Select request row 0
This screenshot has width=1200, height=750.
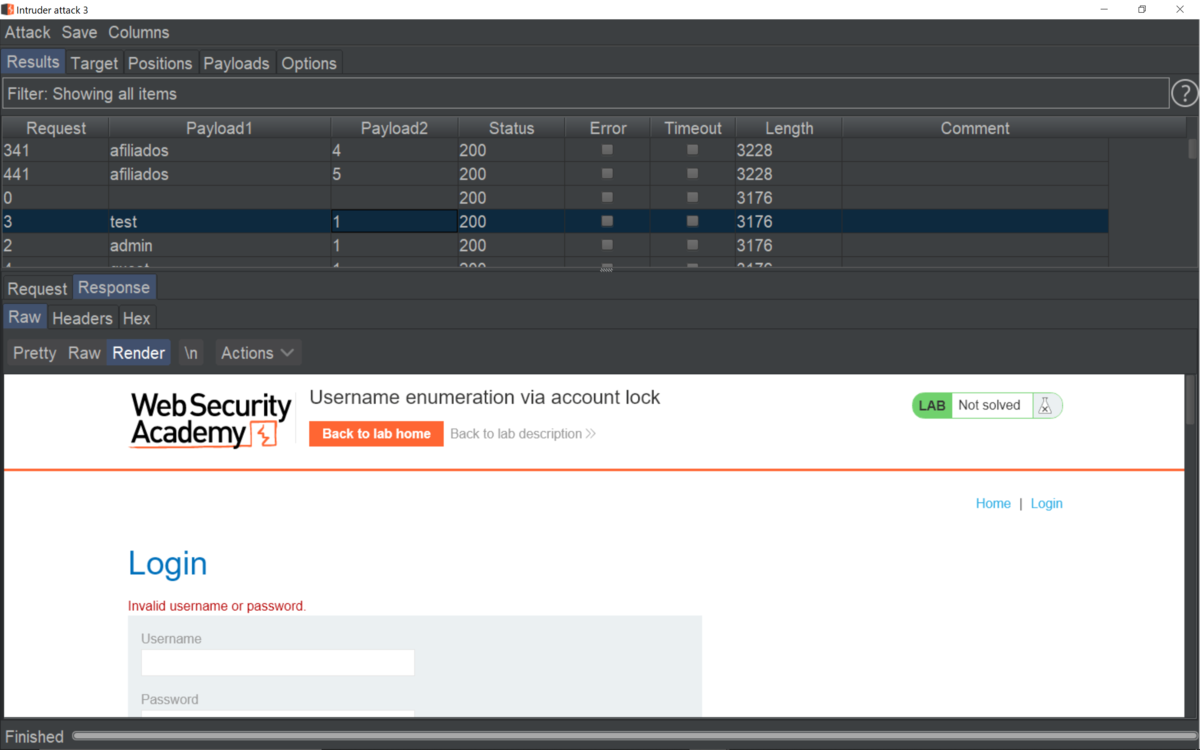[555, 197]
